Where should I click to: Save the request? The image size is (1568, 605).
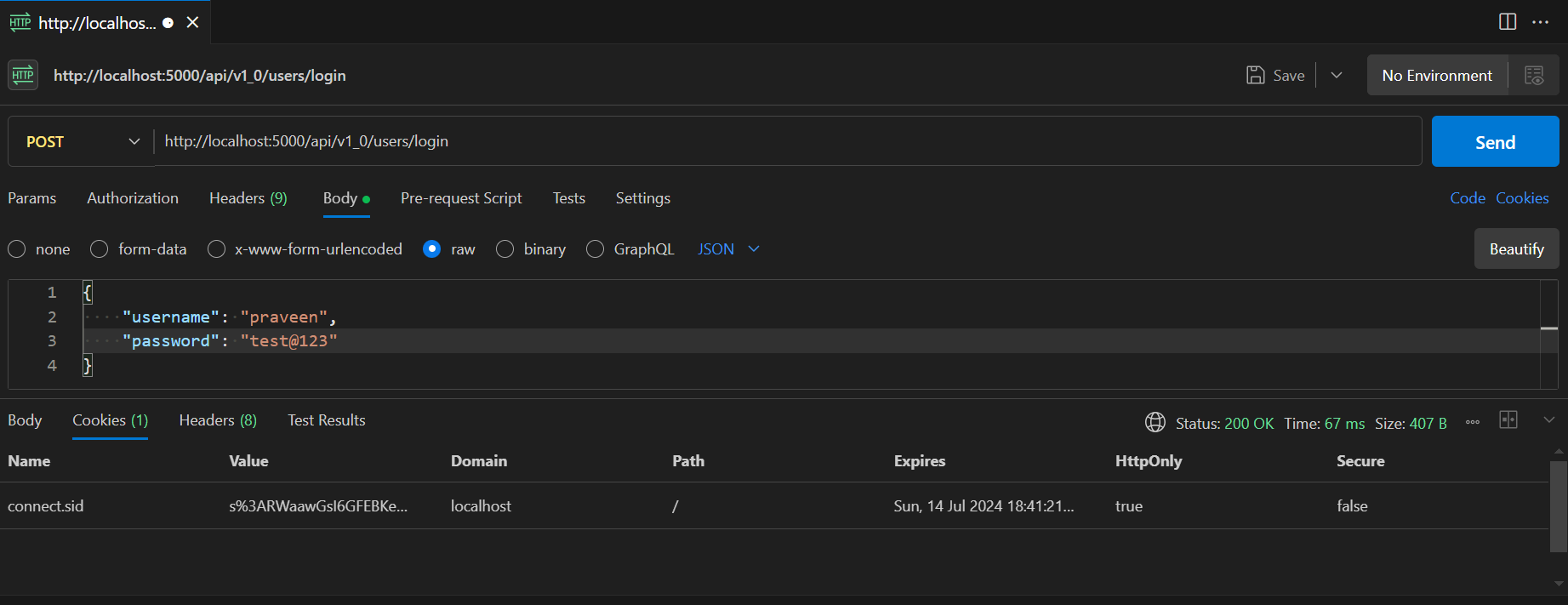tap(1275, 75)
